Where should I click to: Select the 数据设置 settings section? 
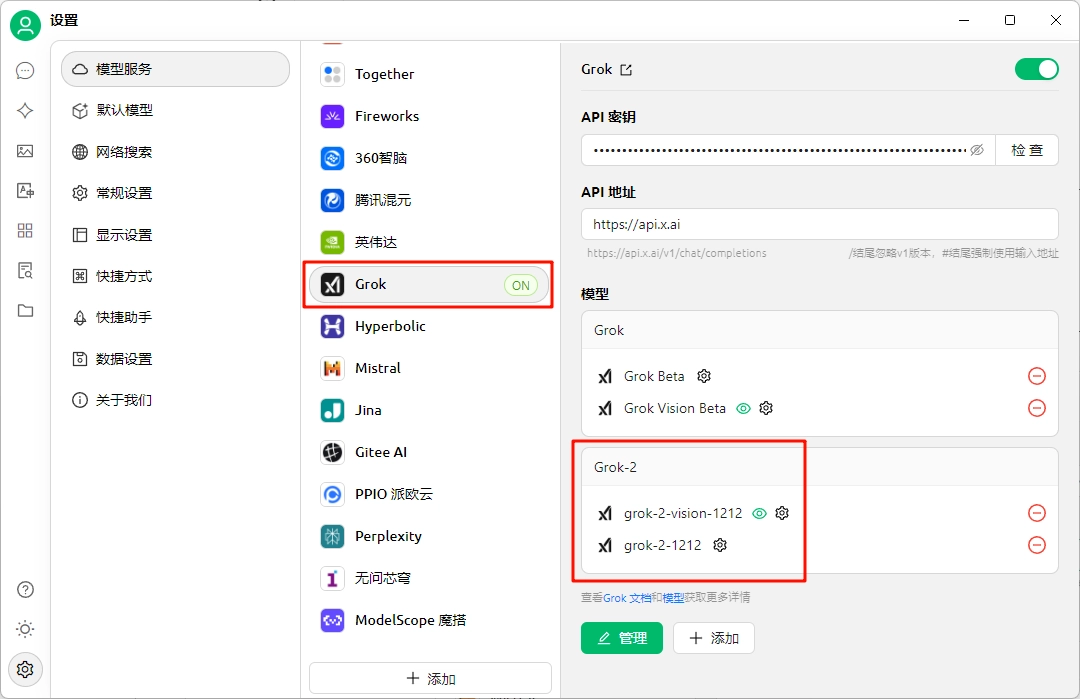(176, 359)
